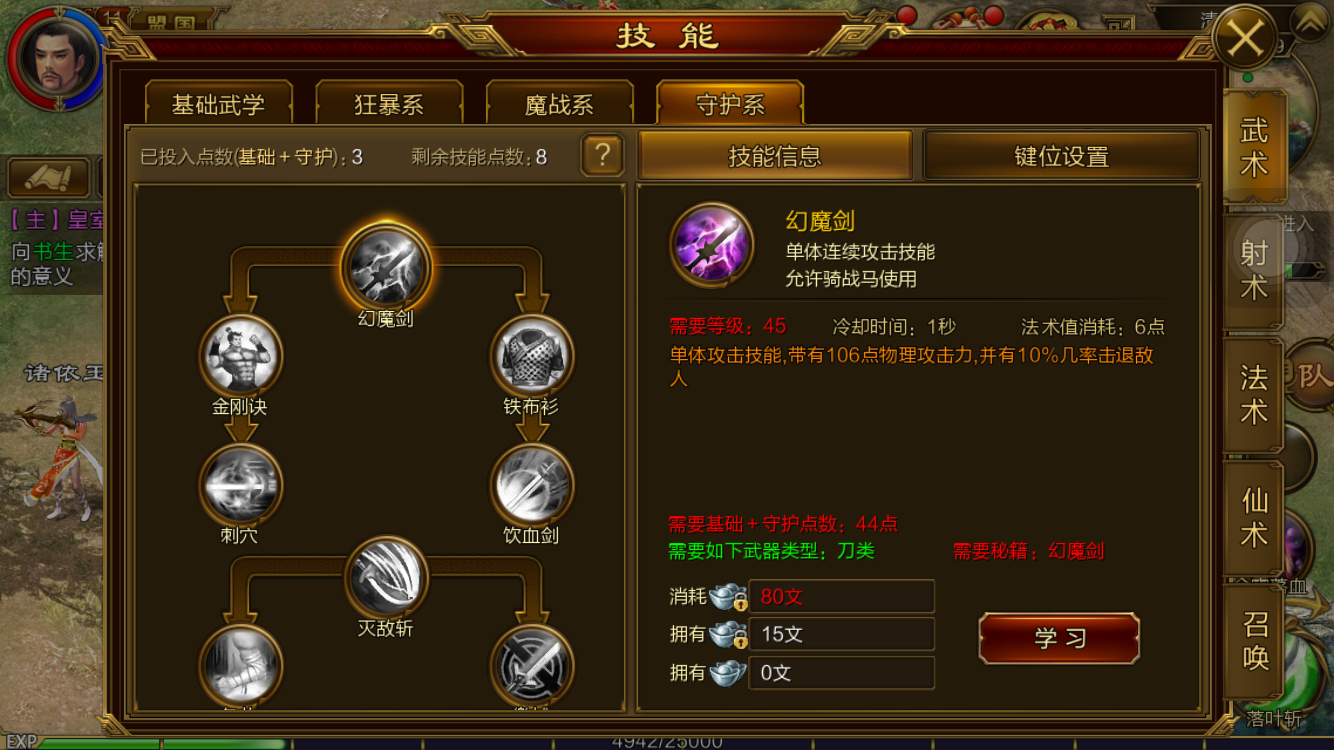Click the question mark help icon
The image size is (1334, 750).
point(602,156)
